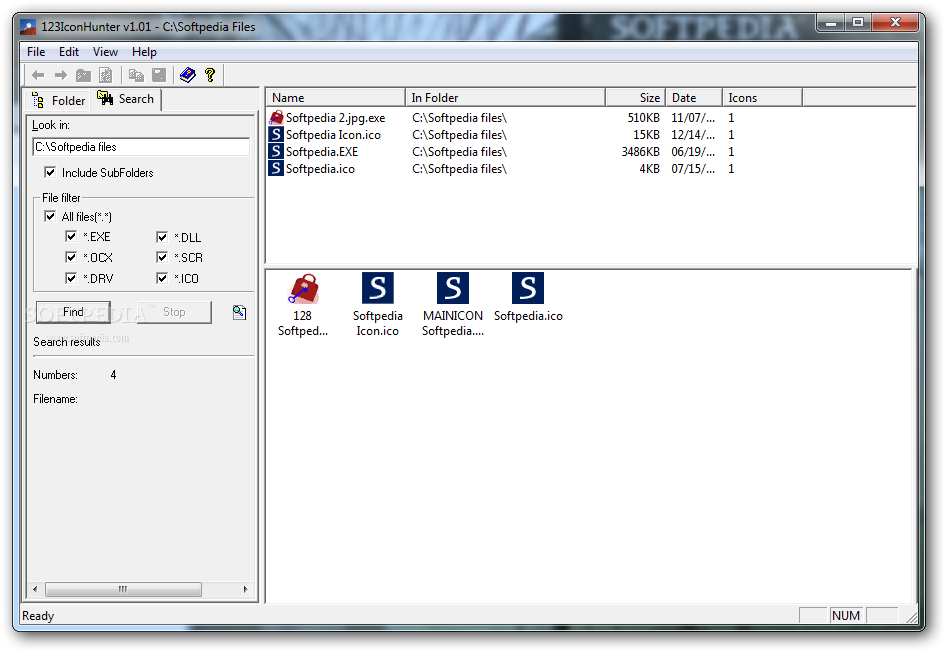Select the Softpedia.ico file name in list
Viewport: 946px width, 652px height.
[320, 168]
